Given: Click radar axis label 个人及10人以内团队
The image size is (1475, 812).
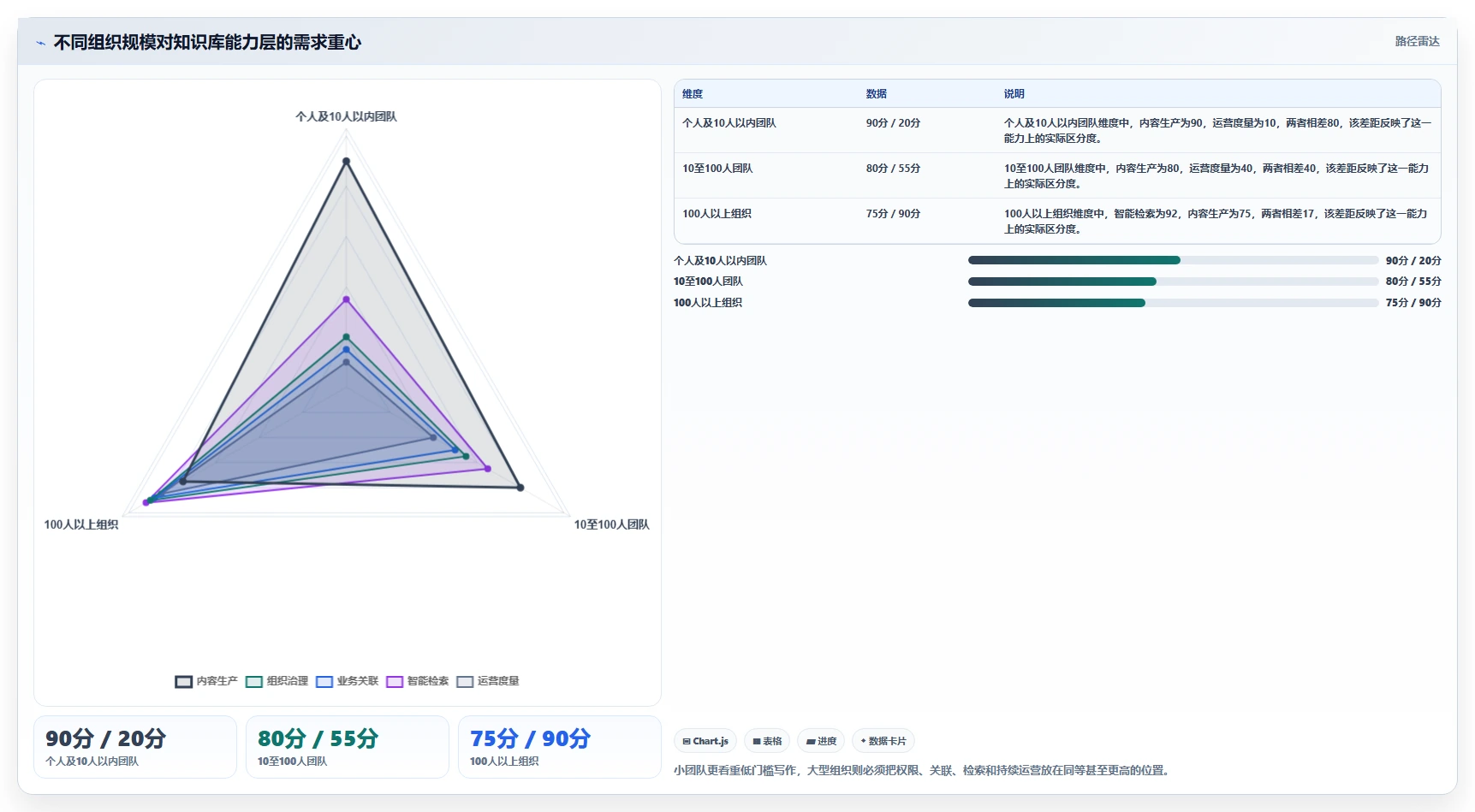Looking at the screenshot, I should [x=346, y=116].
